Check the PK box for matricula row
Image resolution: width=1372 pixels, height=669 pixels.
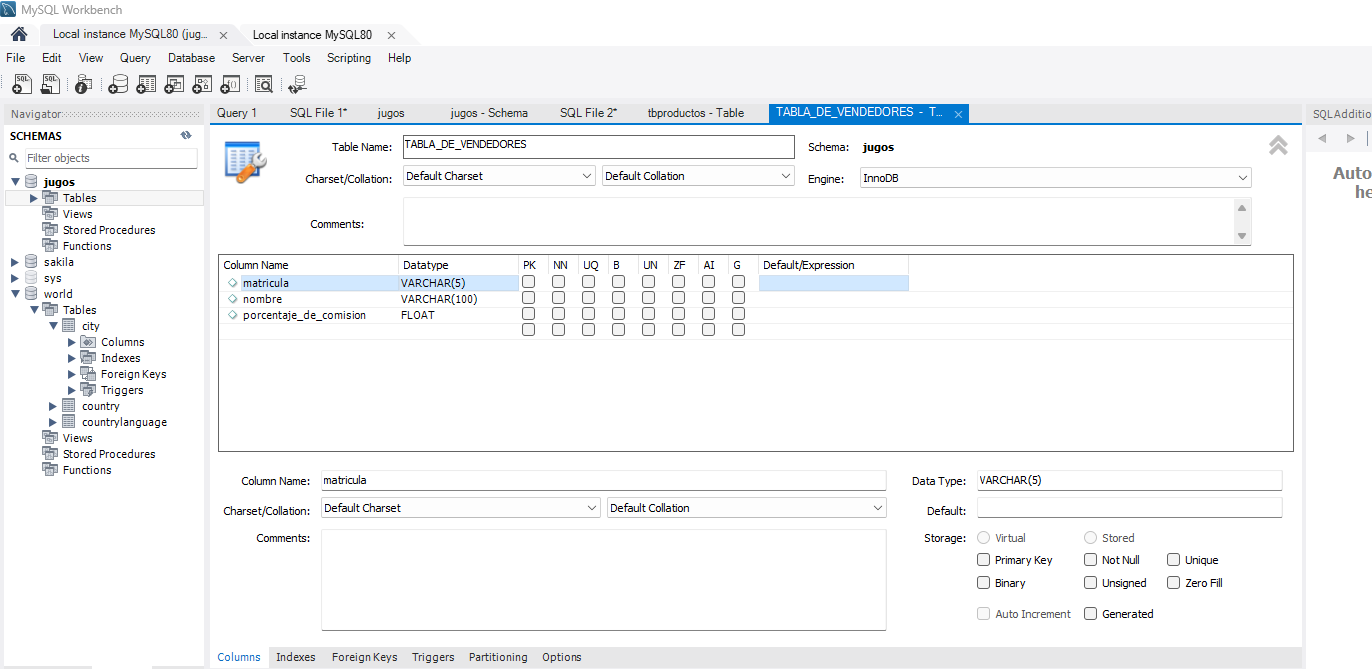point(528,282)
